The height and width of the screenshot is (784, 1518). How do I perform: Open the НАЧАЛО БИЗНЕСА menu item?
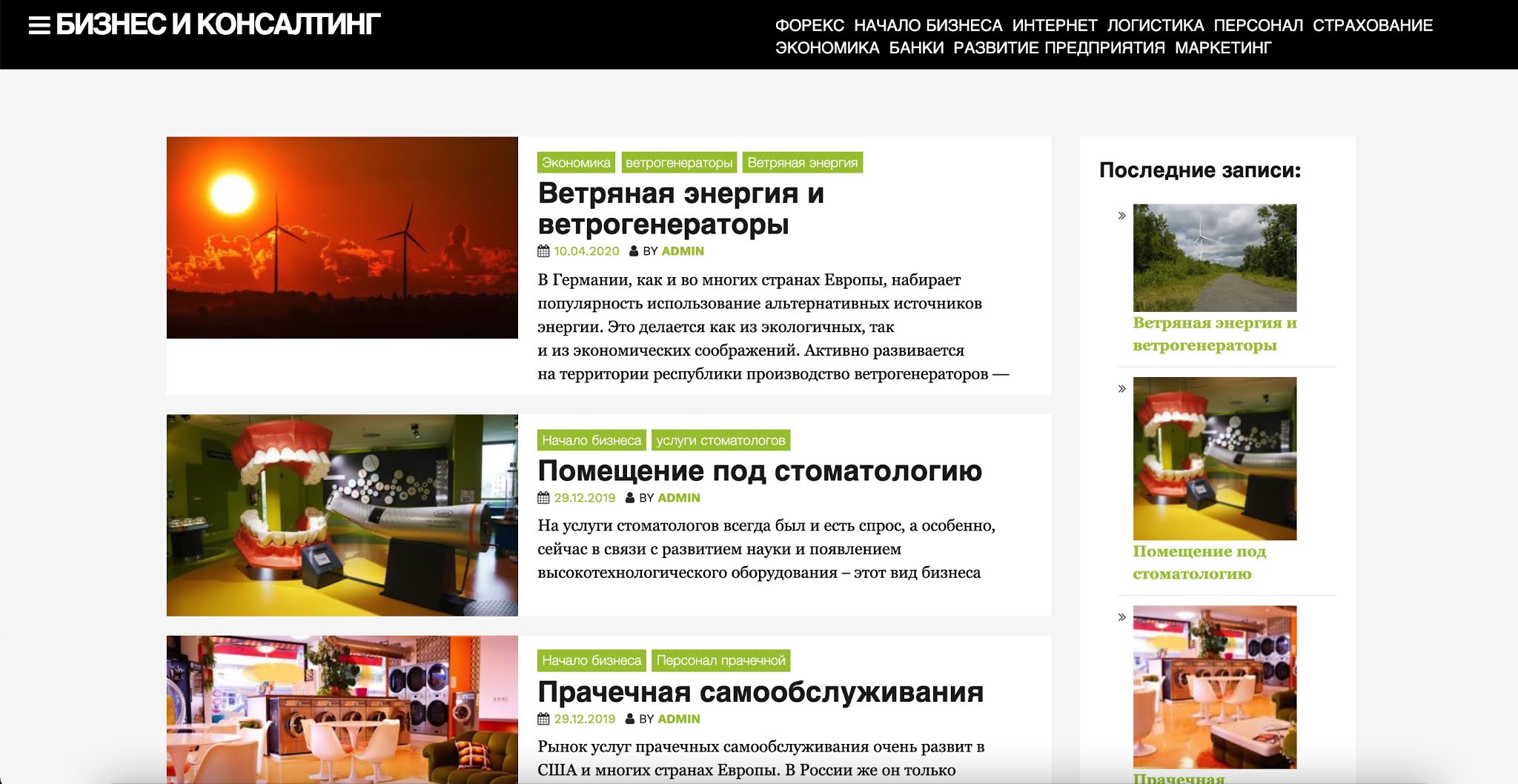pyautogui.click(x=928, y=25)
